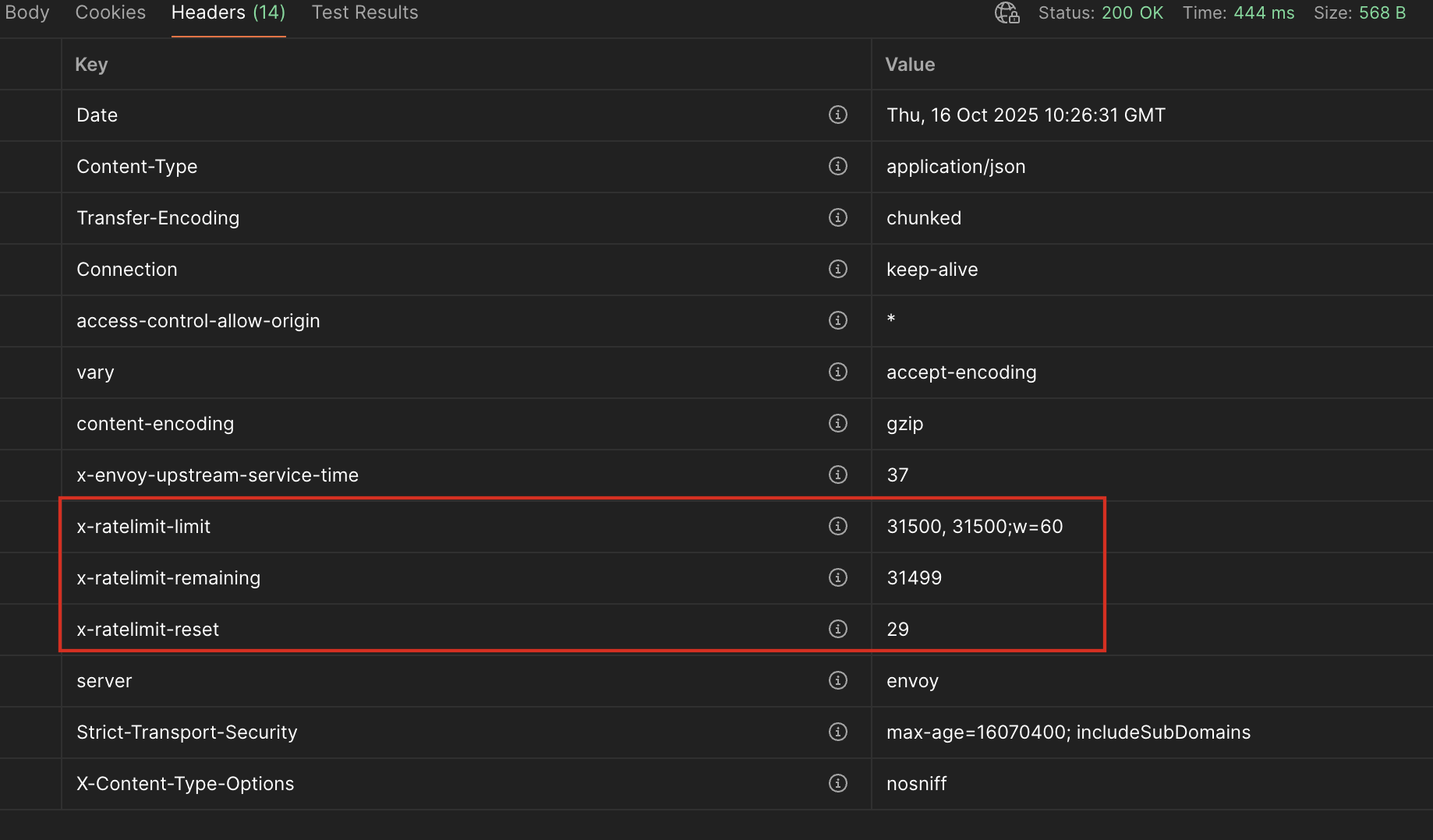Select the X-Content-Type-Options key

(x=186, y=784)
